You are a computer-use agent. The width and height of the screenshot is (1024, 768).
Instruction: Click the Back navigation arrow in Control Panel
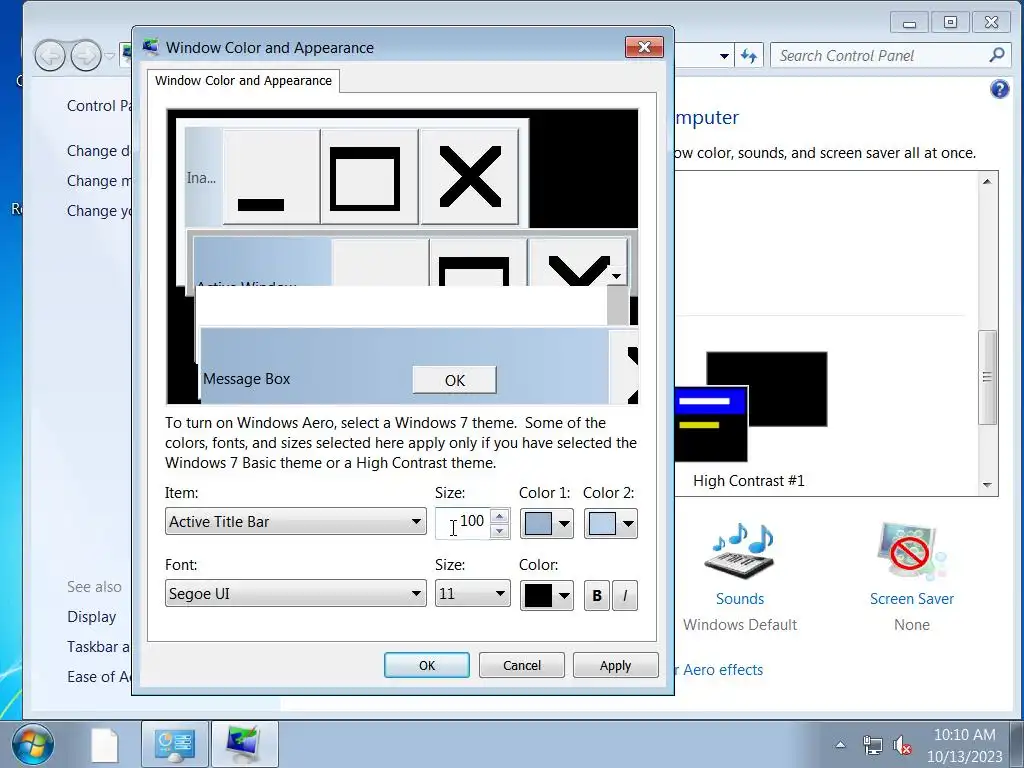(x=50, y=56)
